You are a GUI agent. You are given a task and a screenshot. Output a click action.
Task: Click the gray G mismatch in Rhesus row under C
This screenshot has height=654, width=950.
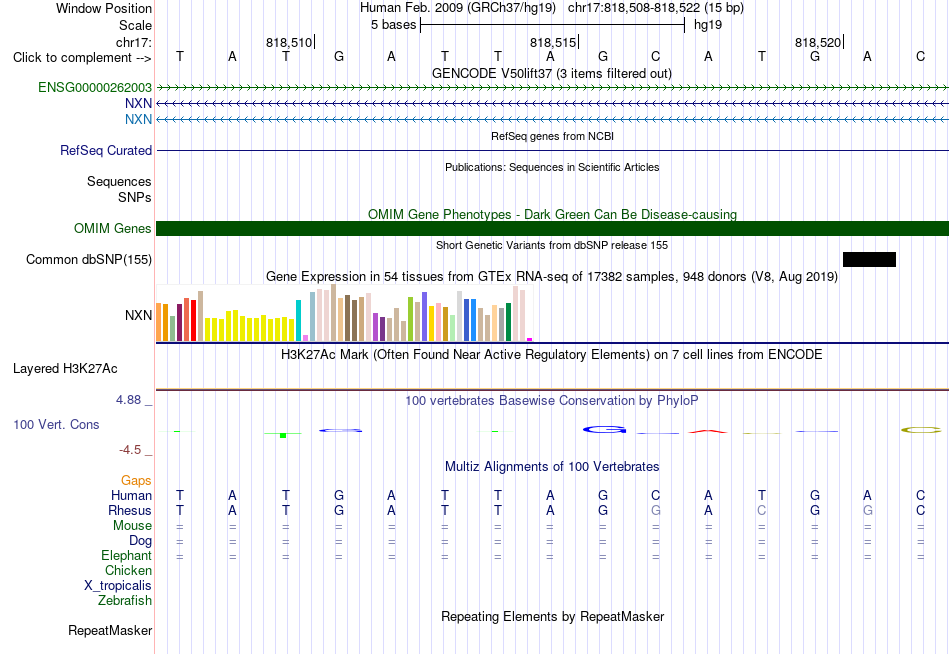656,510
